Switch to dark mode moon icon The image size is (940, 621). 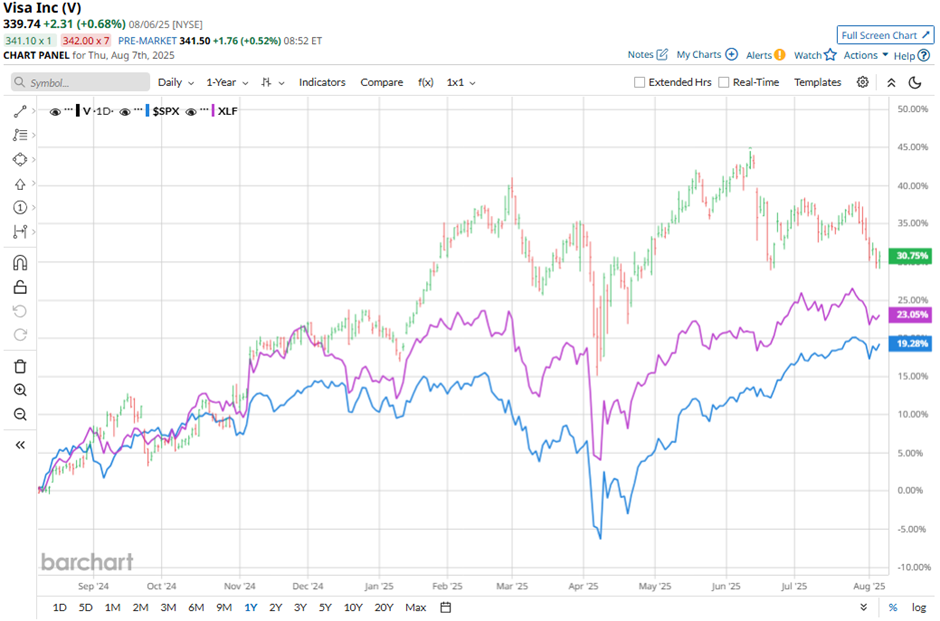coord(915,83)
